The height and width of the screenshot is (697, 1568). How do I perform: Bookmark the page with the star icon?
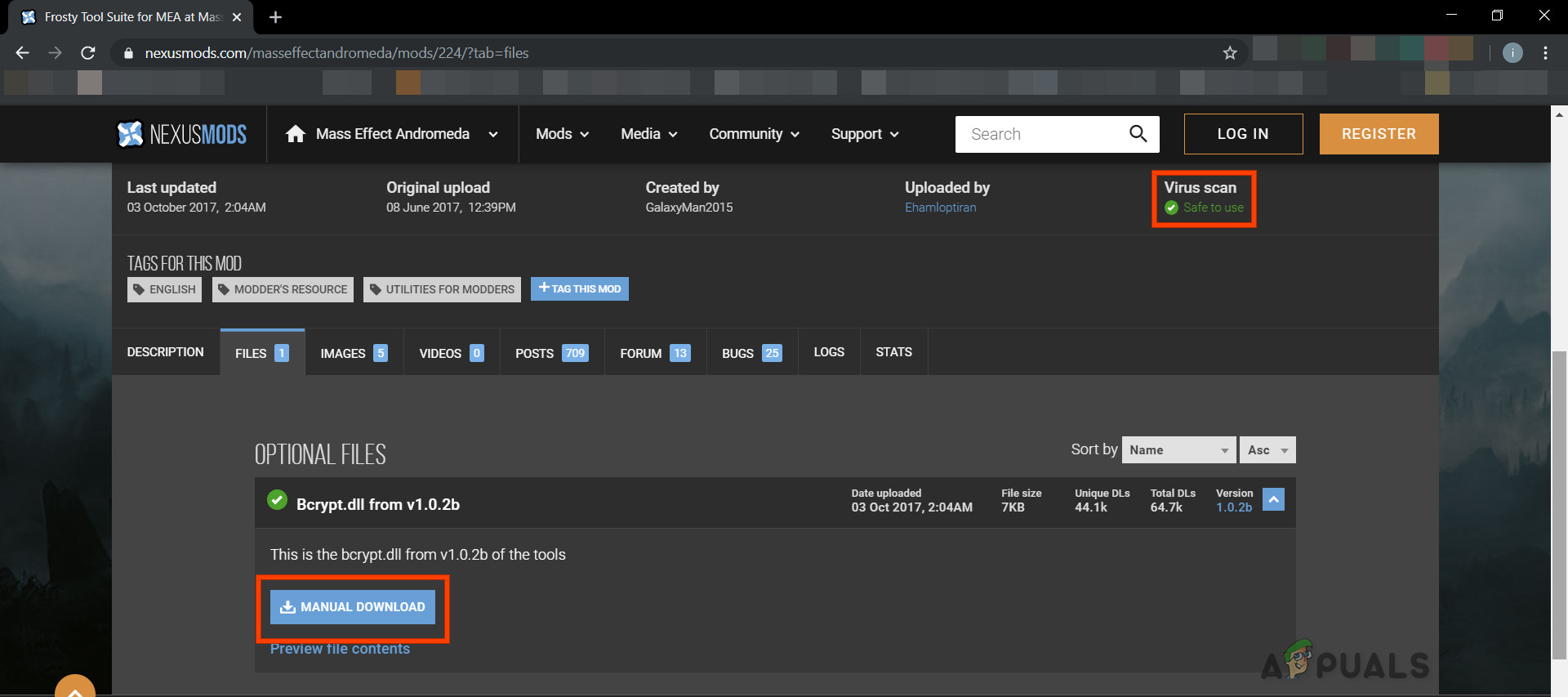(1230, 53)
